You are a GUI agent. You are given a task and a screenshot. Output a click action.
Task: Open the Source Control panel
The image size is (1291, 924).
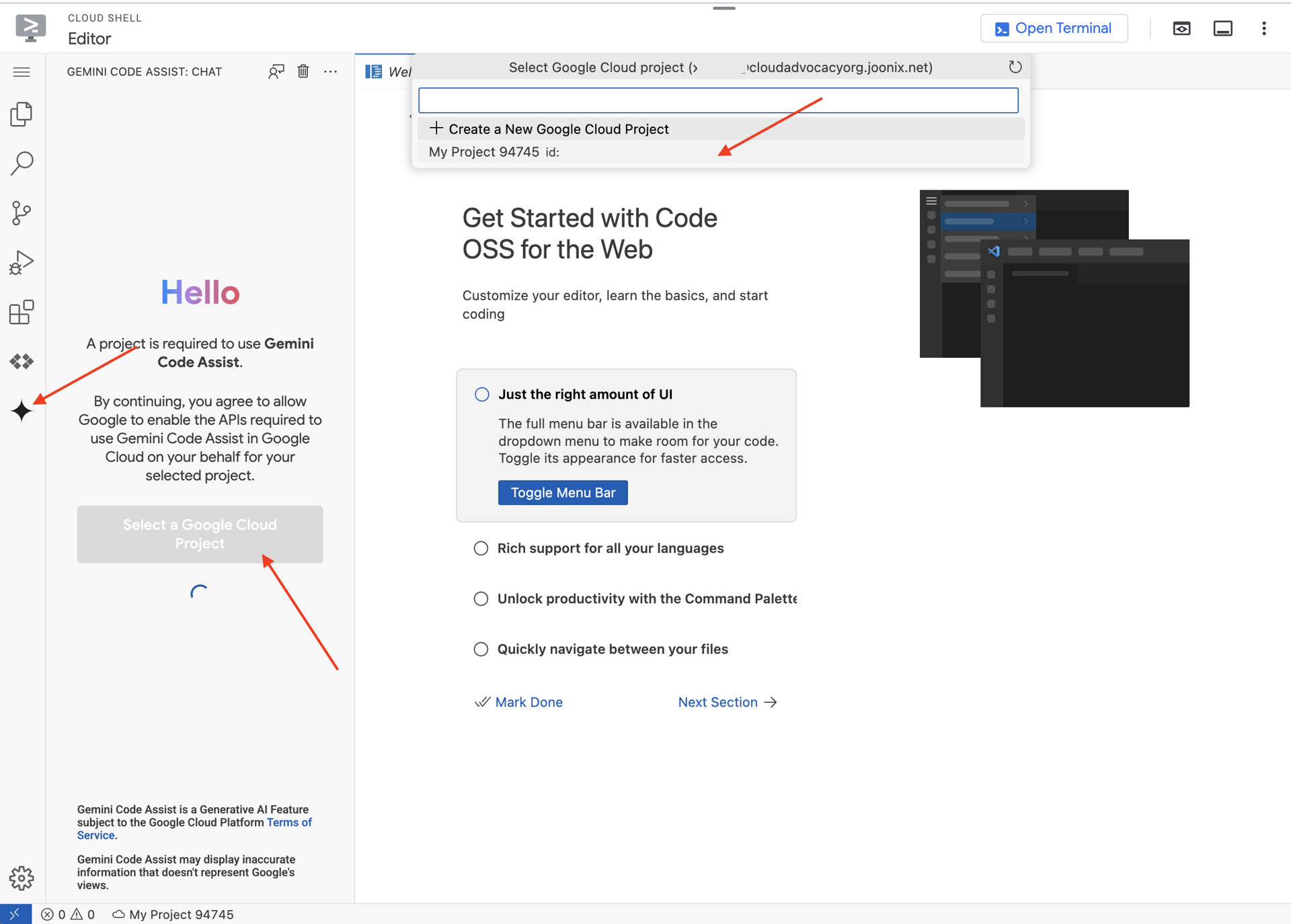[22, 212]
